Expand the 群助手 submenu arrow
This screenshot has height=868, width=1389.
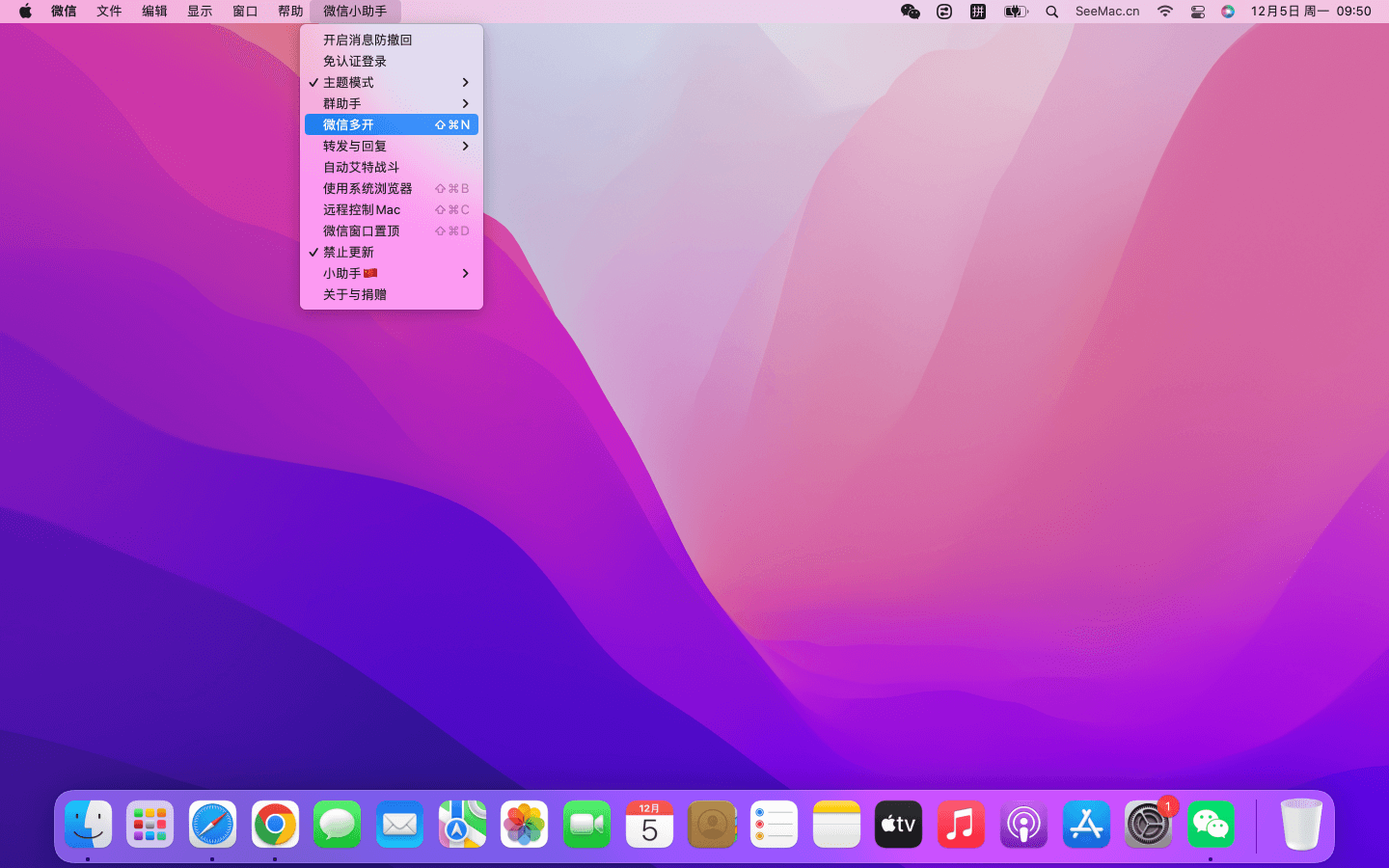(x=465, y=103)
